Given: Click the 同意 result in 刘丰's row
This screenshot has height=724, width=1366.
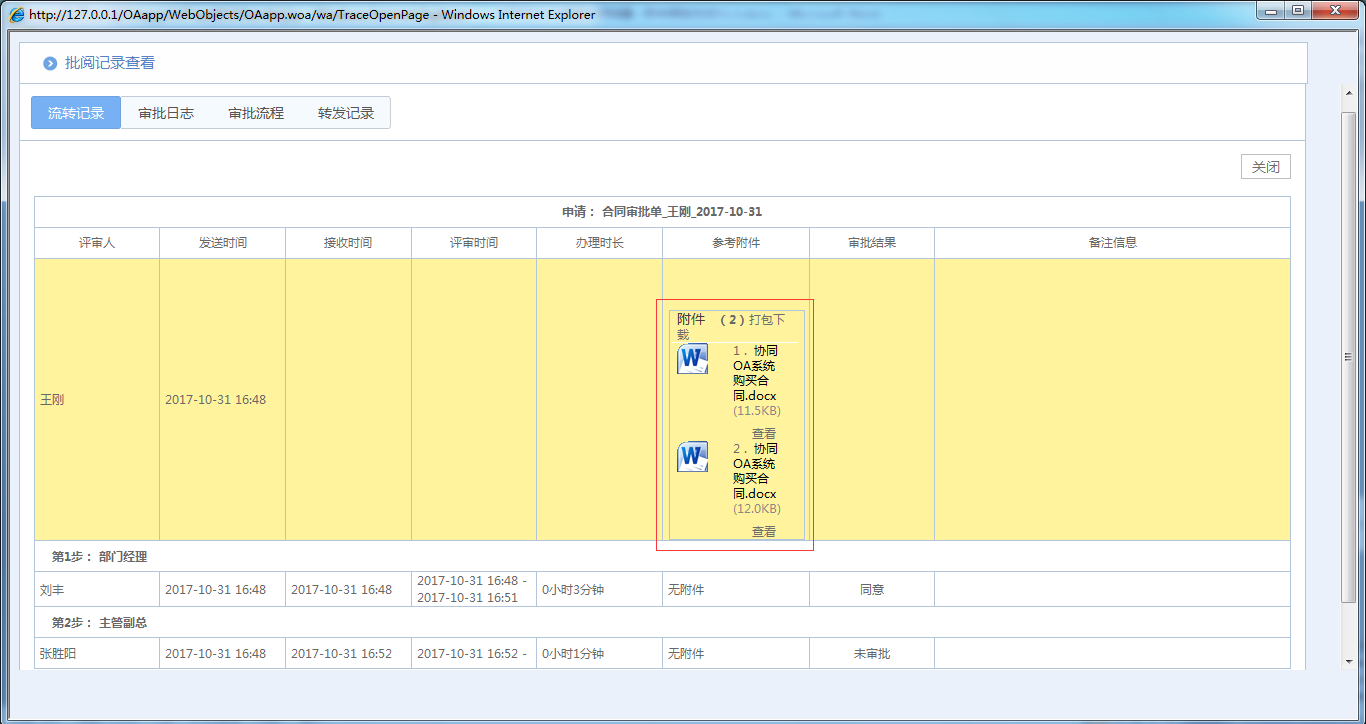Looking at the screenshot, I should click(x=872, y=590).
